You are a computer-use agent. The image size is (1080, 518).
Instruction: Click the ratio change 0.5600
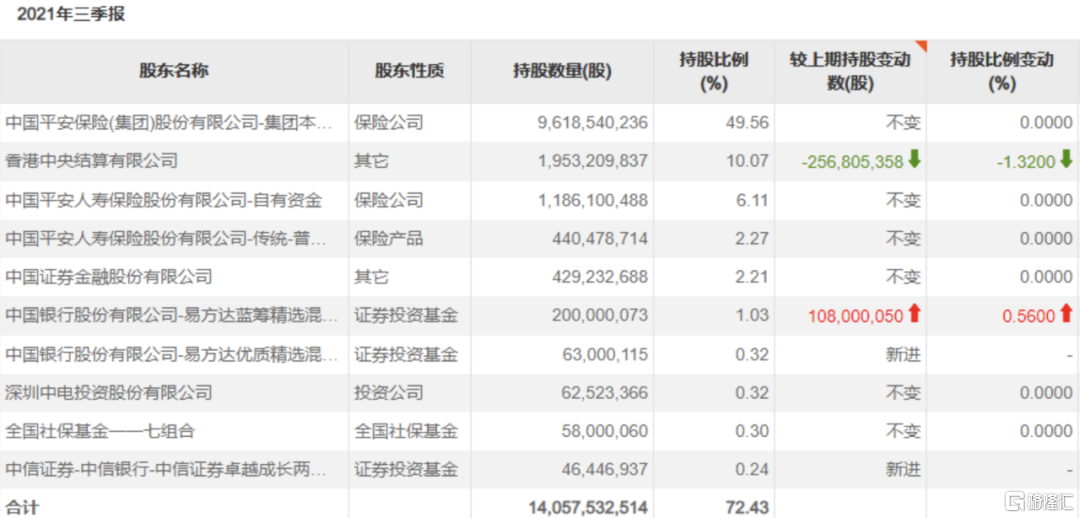1028,316
